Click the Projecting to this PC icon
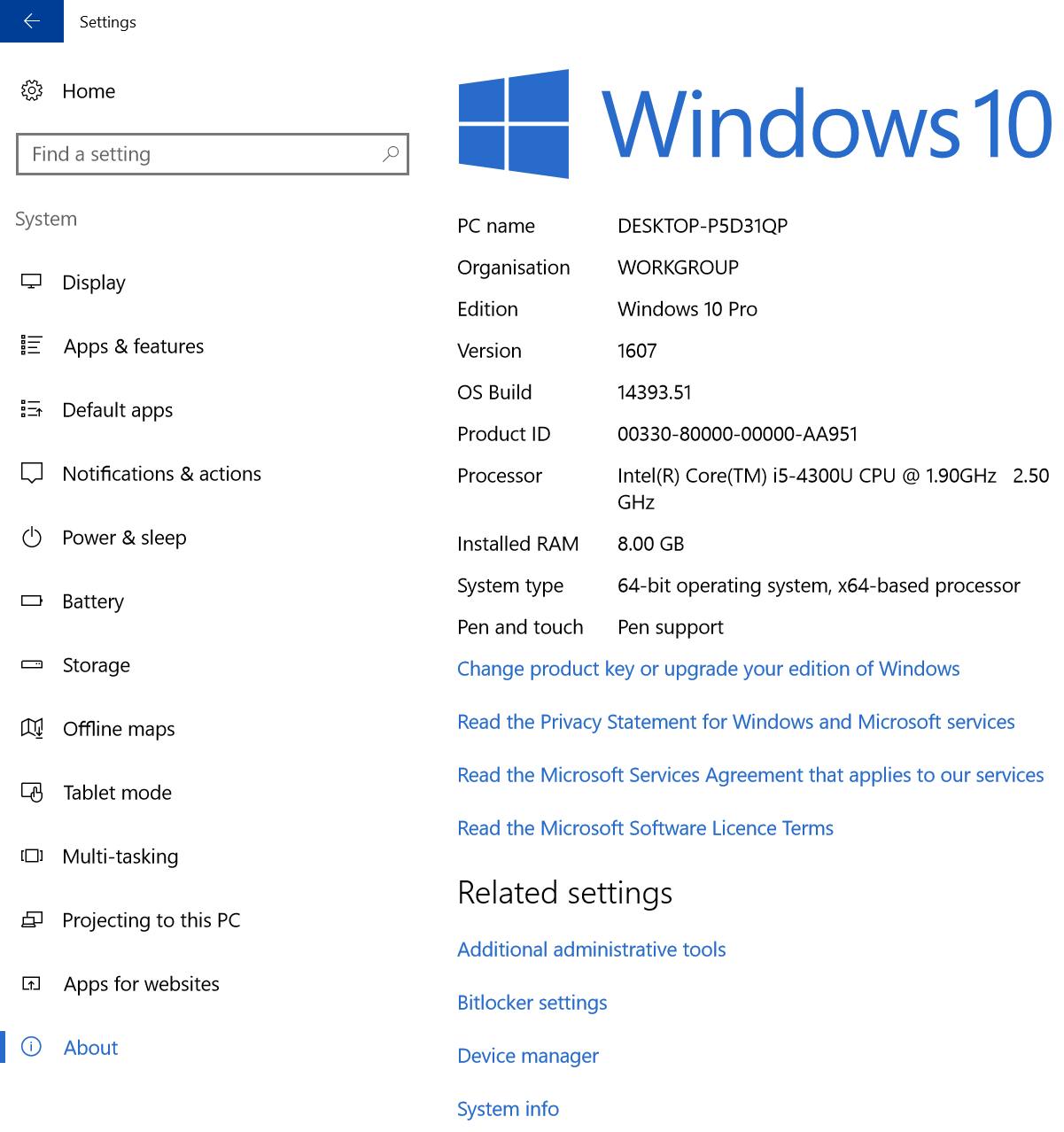The image size is (1064, 1132). coord(32,919)
